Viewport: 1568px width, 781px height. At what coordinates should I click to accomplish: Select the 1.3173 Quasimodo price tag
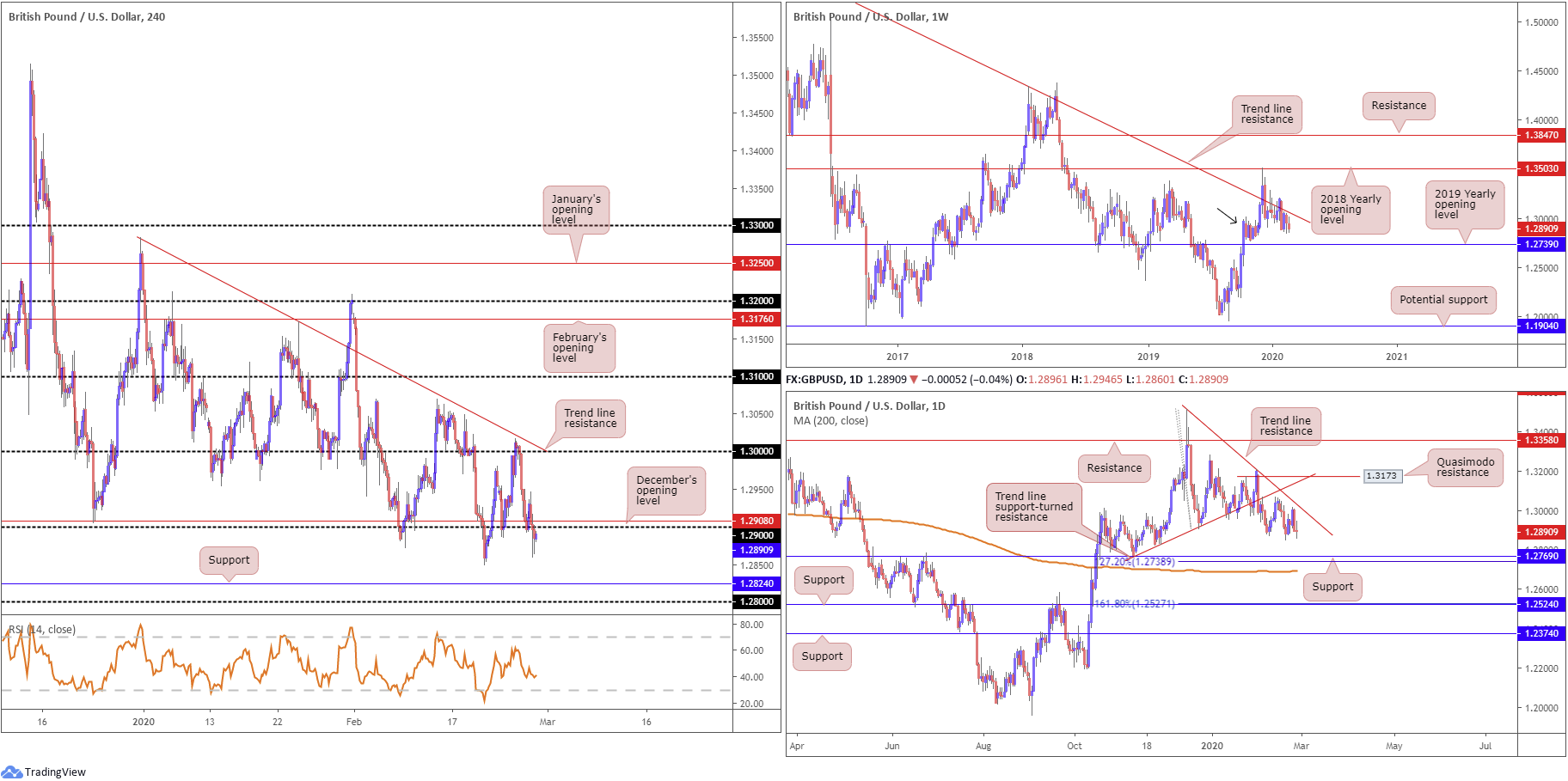click(1382, 475)
